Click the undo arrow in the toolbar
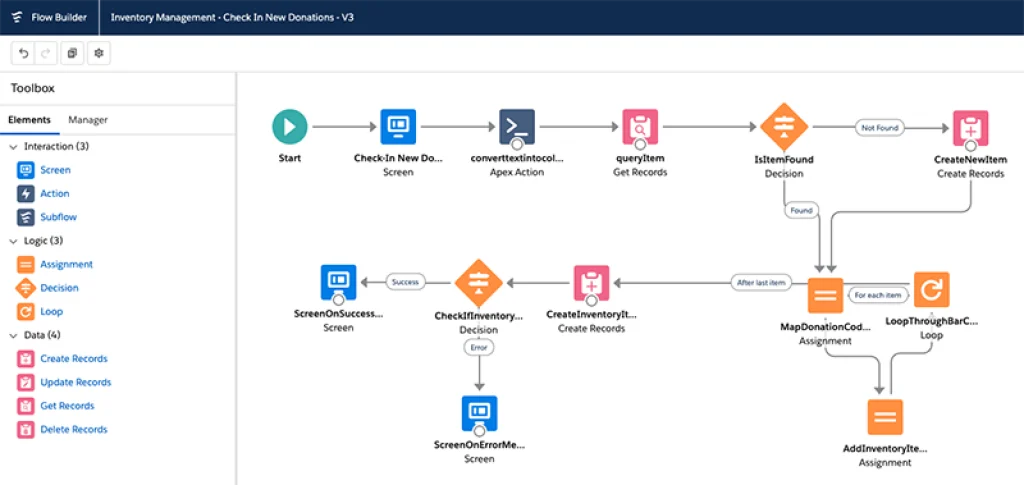Viewport: 1024px width, 485px height. [23, 53]
